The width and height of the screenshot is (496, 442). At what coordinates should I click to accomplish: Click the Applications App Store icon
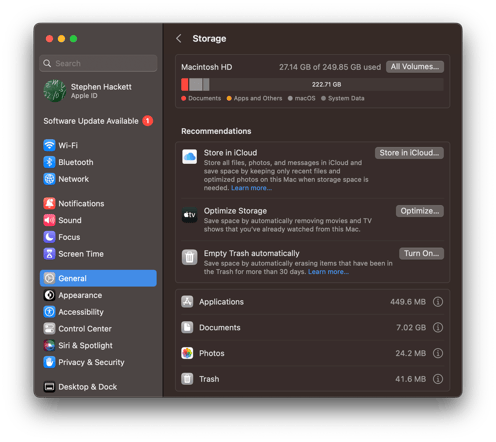click(187, 302)
